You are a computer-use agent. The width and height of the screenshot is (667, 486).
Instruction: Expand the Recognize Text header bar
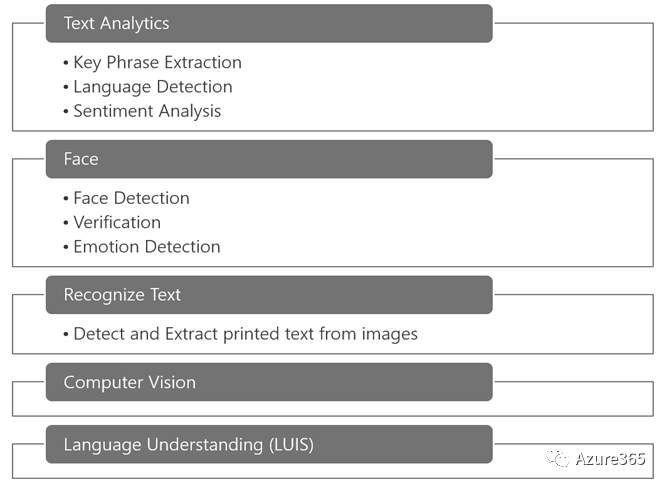click(x=269, y=295)
